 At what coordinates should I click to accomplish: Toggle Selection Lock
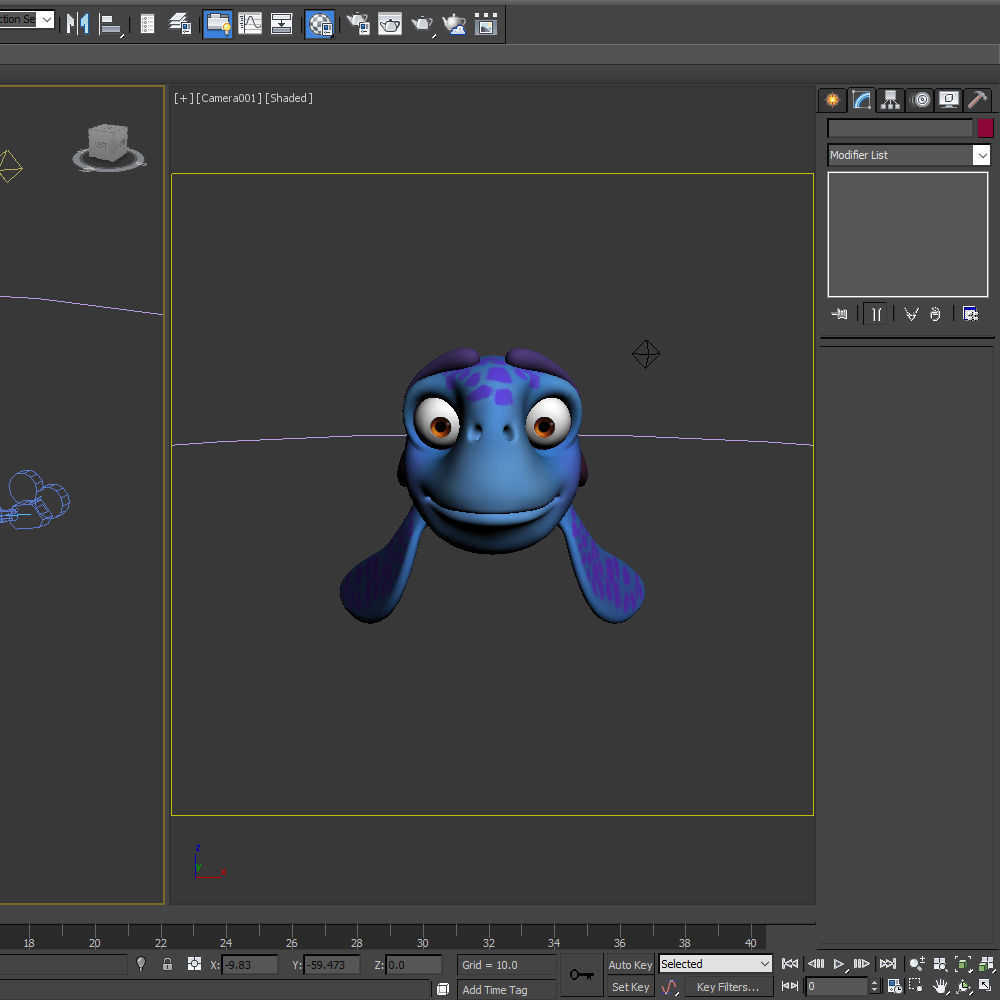click(x=167, y=963)
